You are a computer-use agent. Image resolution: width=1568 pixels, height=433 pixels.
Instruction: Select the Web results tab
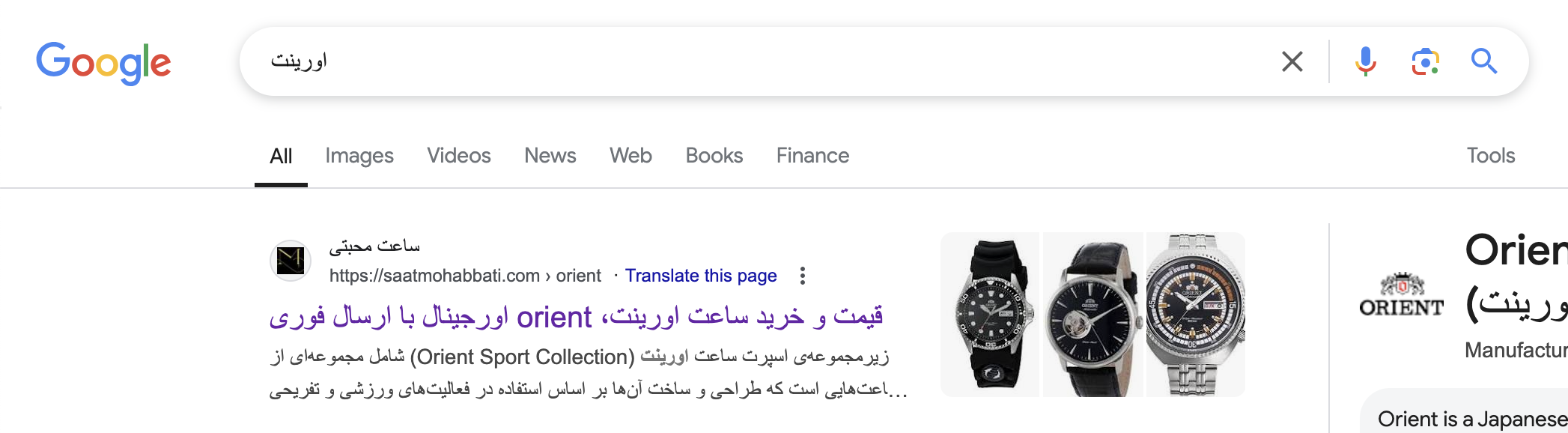pyautogui.click(x=630, y=156)
